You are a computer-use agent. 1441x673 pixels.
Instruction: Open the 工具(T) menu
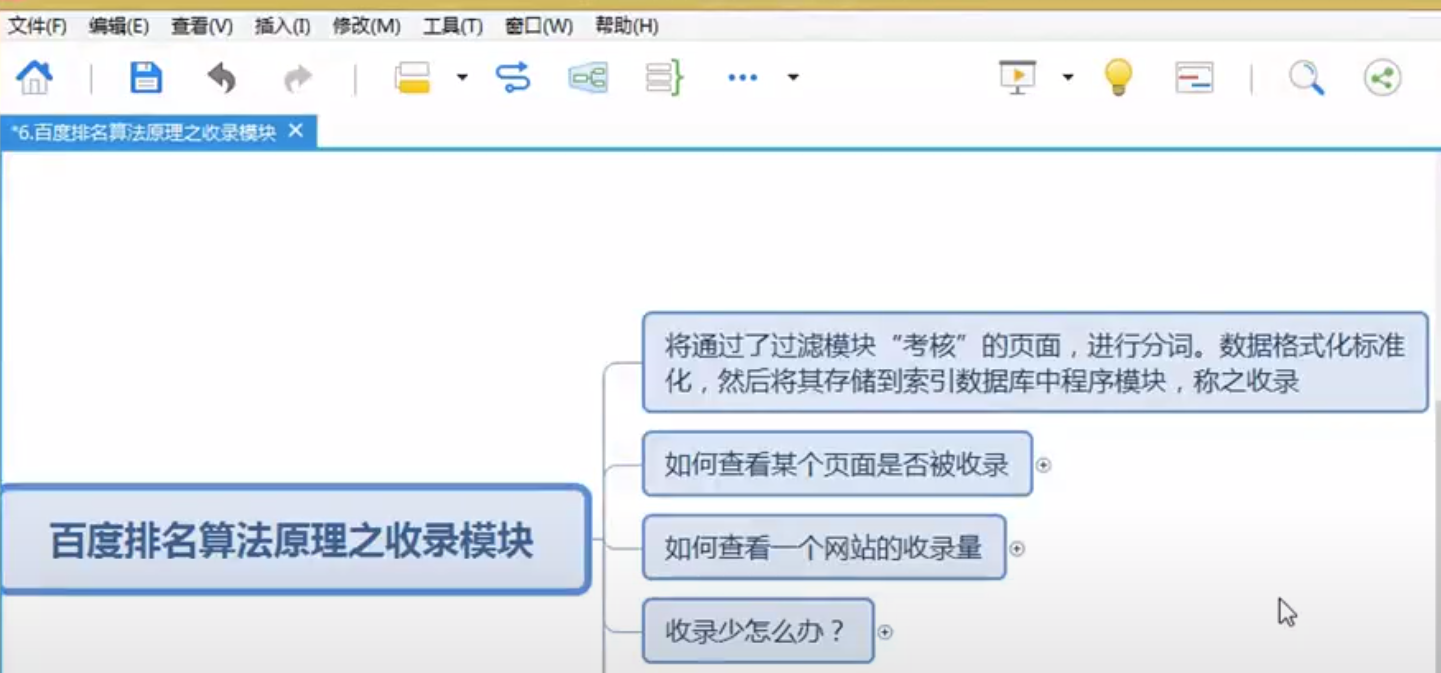453,26
